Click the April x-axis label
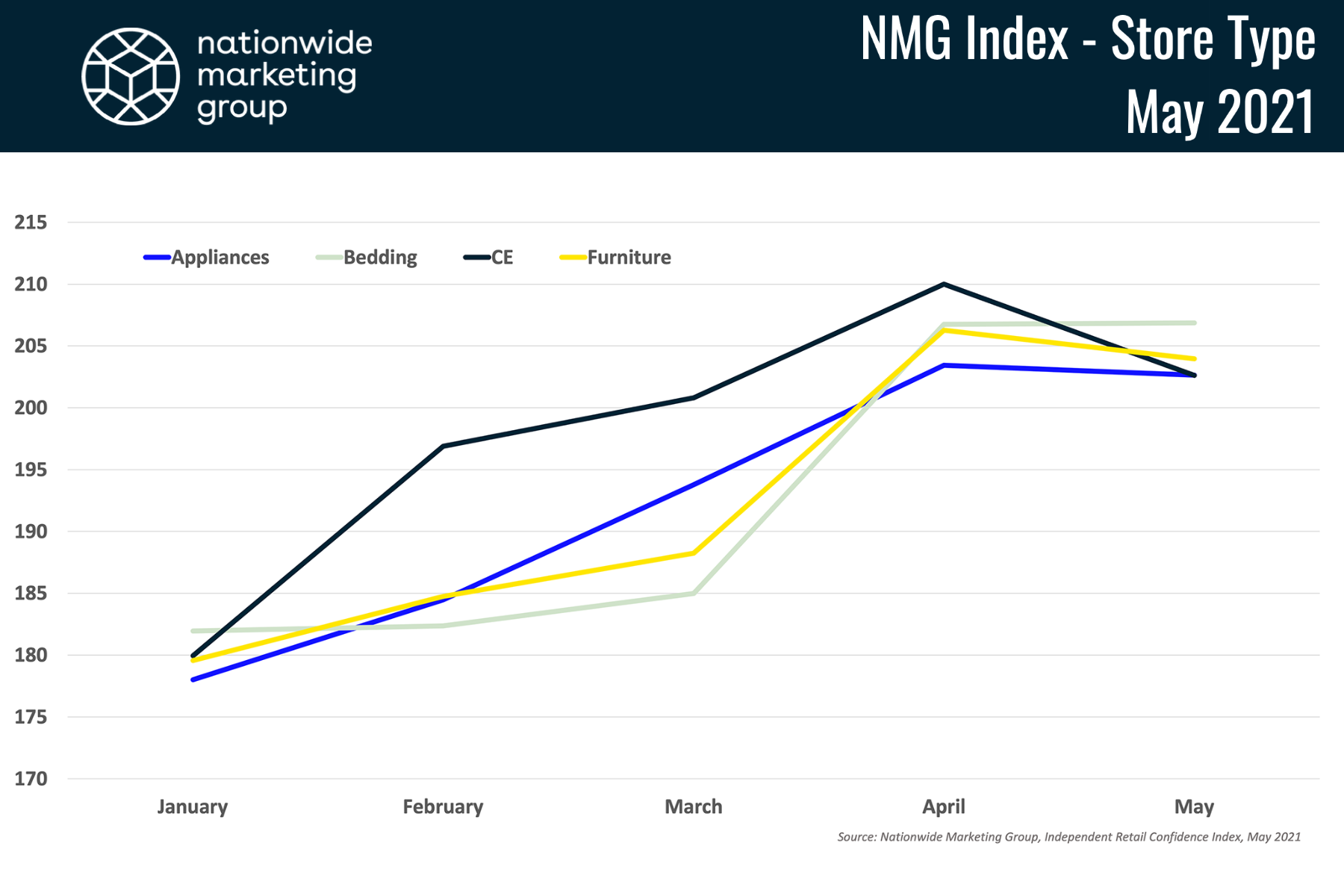 (944, 807)
